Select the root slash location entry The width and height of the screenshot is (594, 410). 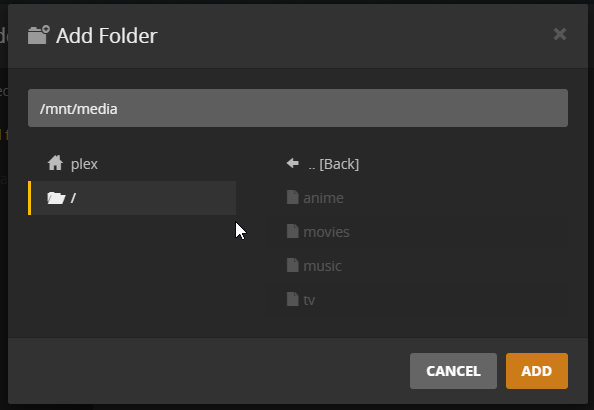[x=132, y=198]
